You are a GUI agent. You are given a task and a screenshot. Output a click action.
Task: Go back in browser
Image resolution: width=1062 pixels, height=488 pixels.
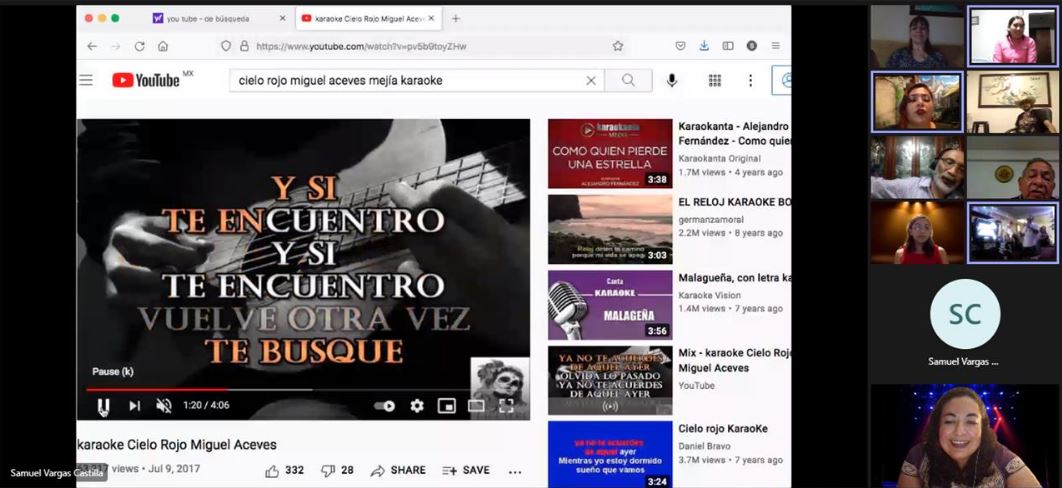[x=92, y=46]
